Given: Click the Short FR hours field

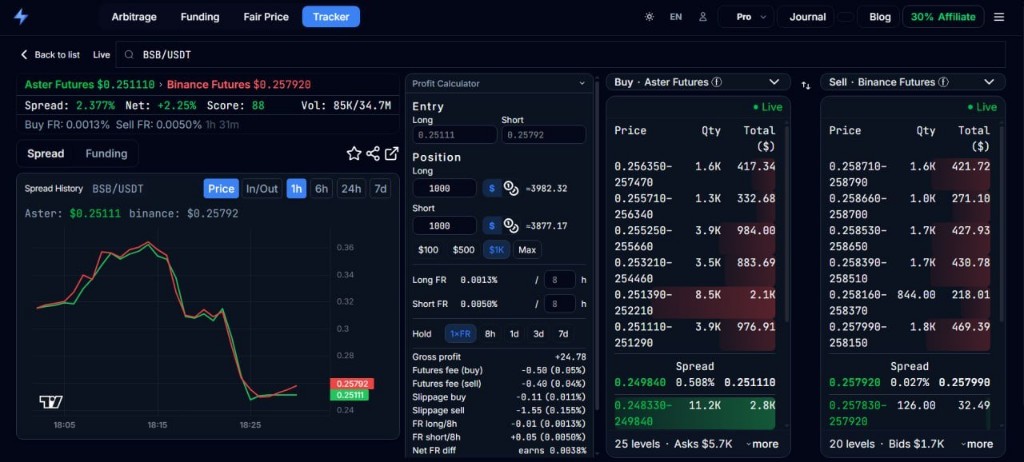Looking at the screenshot, I should click(560, 304).
